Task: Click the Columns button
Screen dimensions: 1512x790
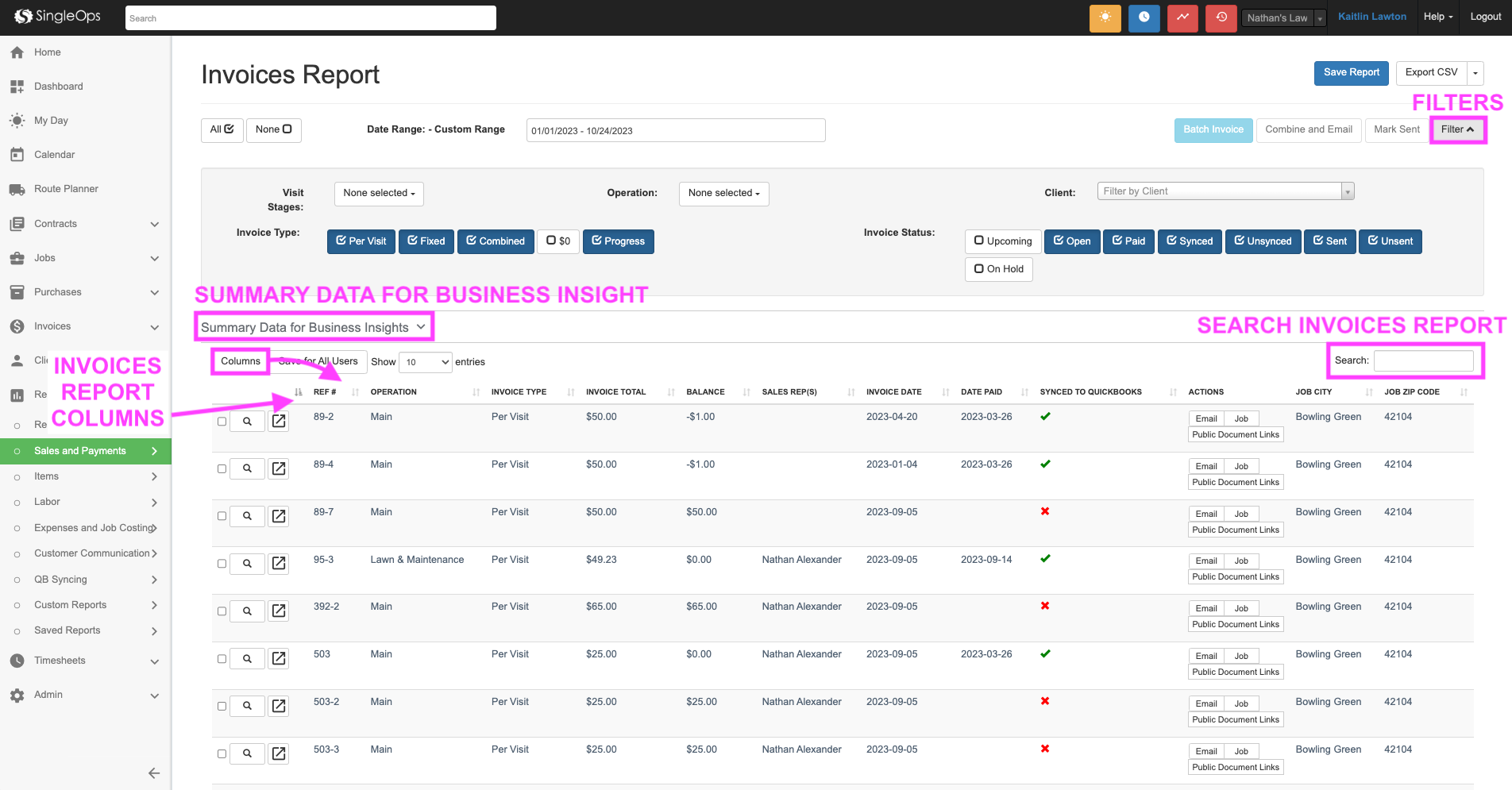Action: (241, 361)
